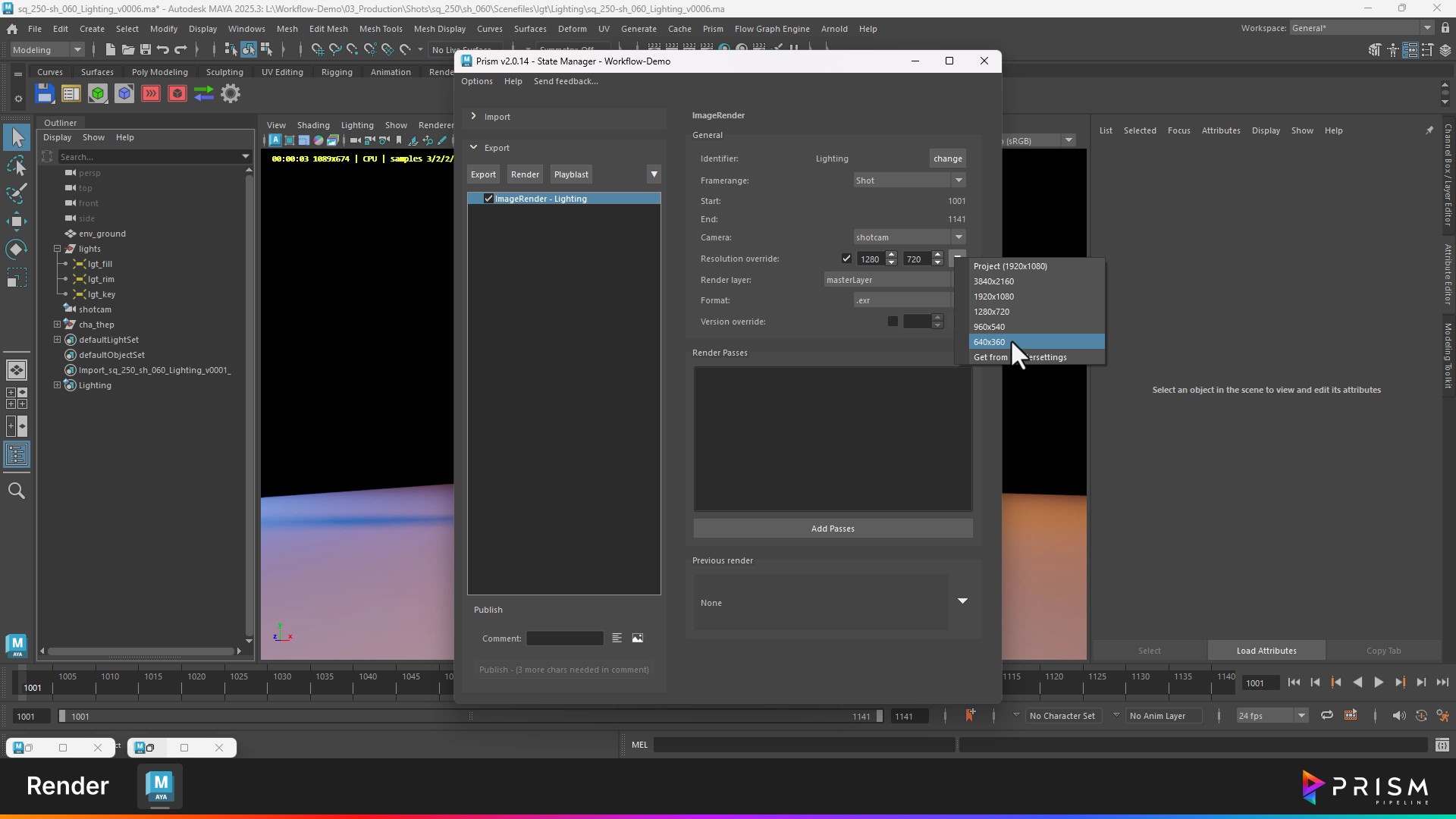1456x819 pixels.
Task: Click the Add Passes button
Action: click(x=833, y=529)
